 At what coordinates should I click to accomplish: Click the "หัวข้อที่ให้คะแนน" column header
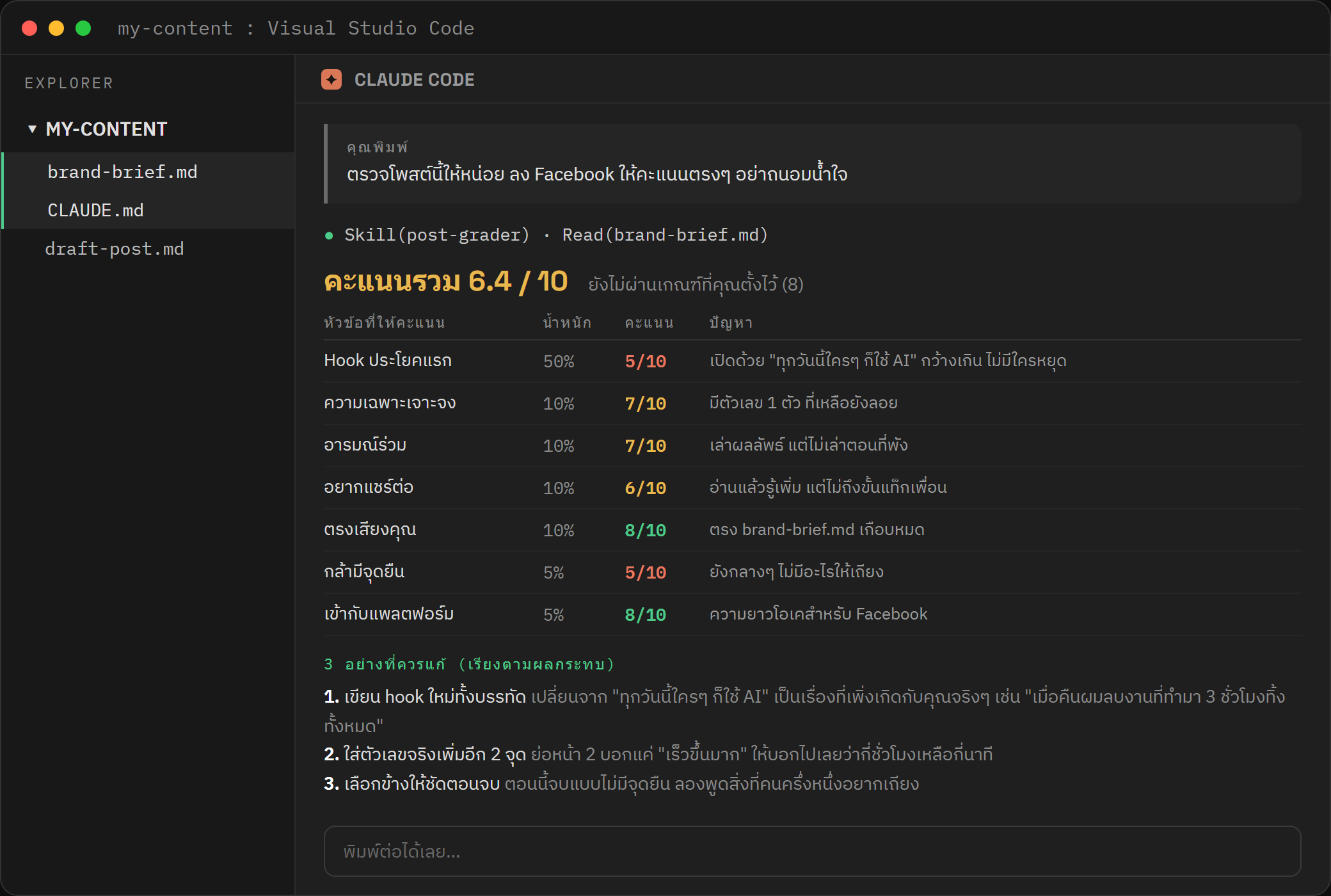pos(385,323)
